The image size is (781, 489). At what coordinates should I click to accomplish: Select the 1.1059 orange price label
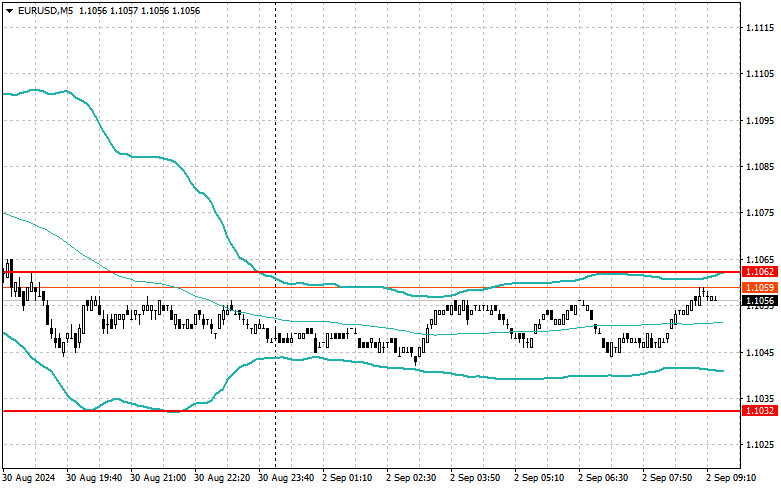coord(759,288)
